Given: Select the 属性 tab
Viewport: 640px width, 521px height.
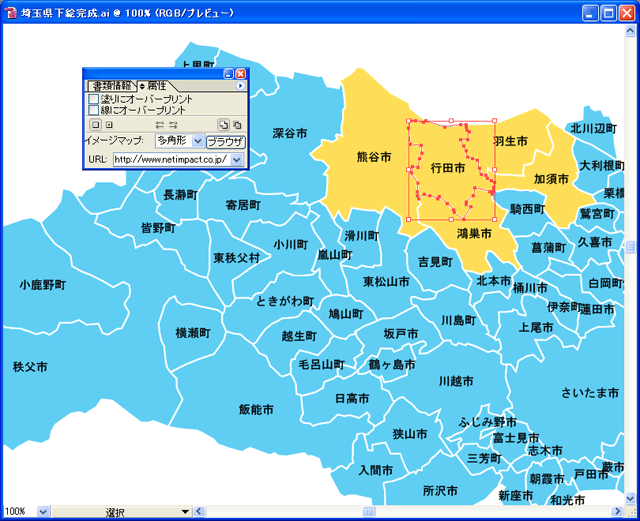Looking at the screenshot, I should [157, 86].
